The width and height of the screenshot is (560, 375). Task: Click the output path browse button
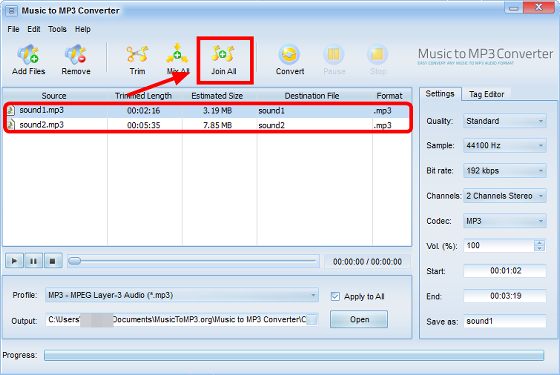[311, 320]
